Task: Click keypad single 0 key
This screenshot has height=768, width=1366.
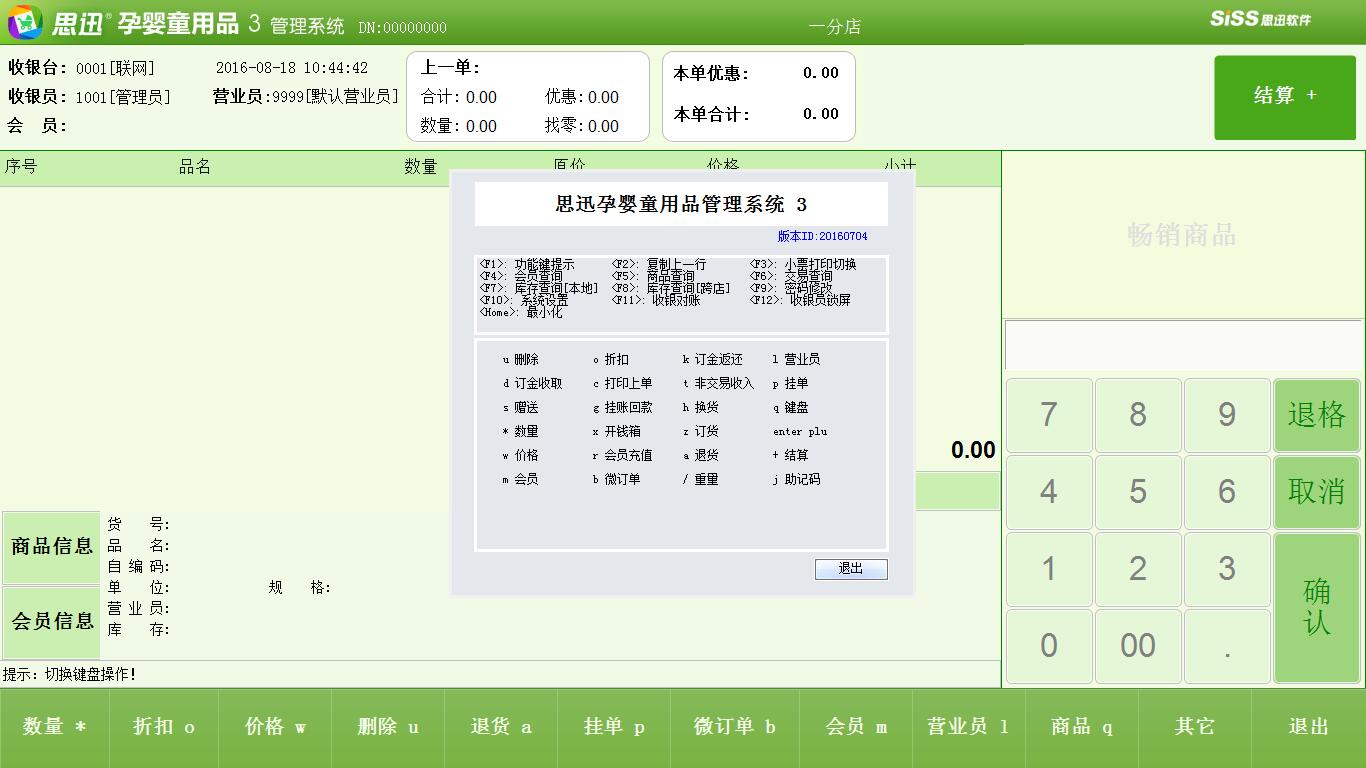Action: tap(1049, 646)
